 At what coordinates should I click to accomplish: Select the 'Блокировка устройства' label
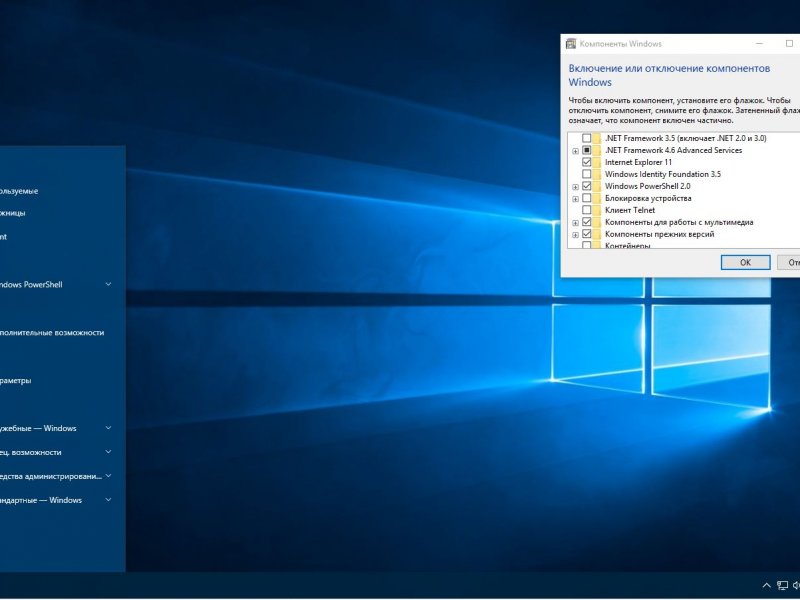tap(648, 198)
